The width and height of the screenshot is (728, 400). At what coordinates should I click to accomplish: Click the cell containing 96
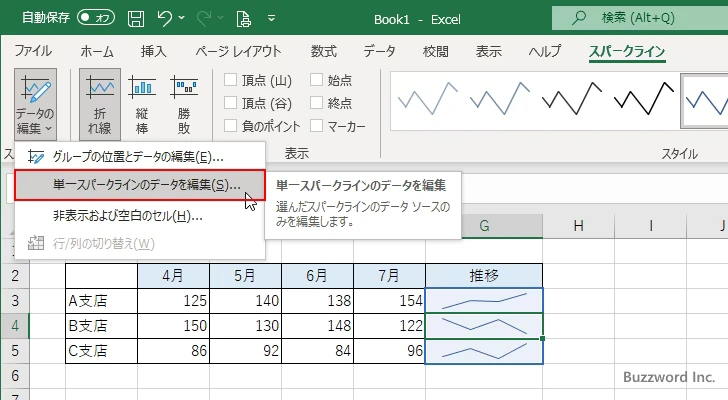click(389, 351)
